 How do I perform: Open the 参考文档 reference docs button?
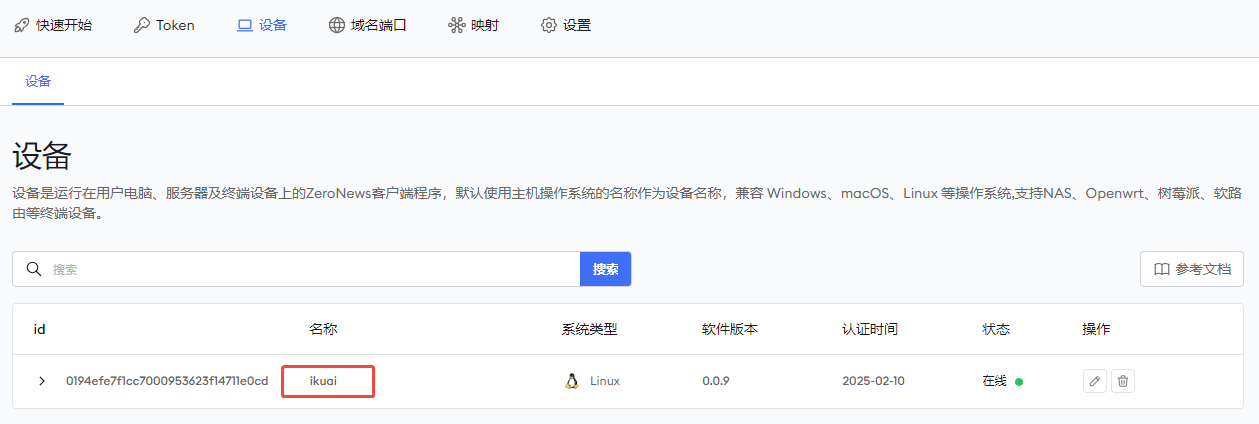[1192, 269]
